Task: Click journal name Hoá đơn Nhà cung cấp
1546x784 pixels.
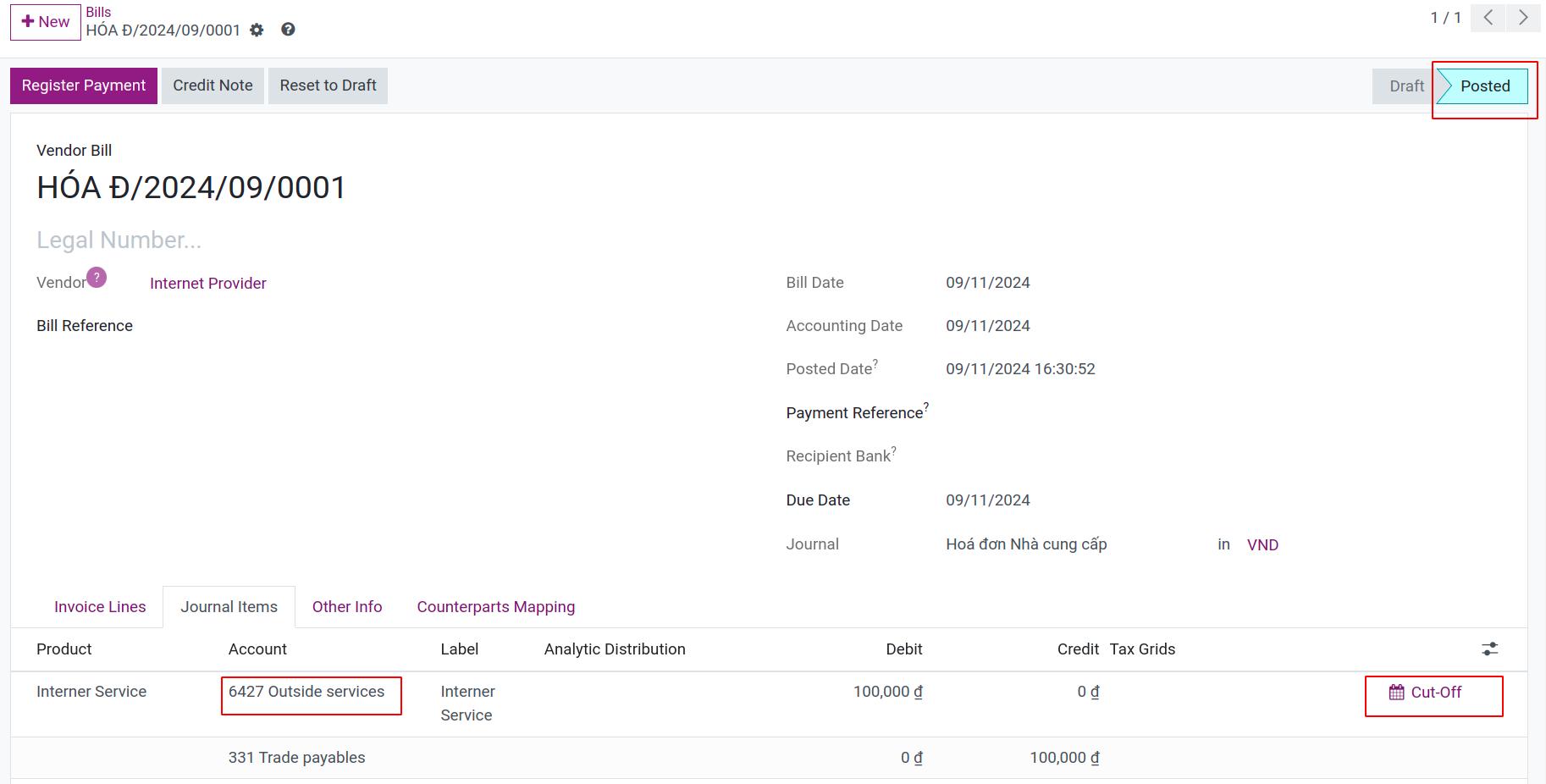Action: (x=1026, y=544)
